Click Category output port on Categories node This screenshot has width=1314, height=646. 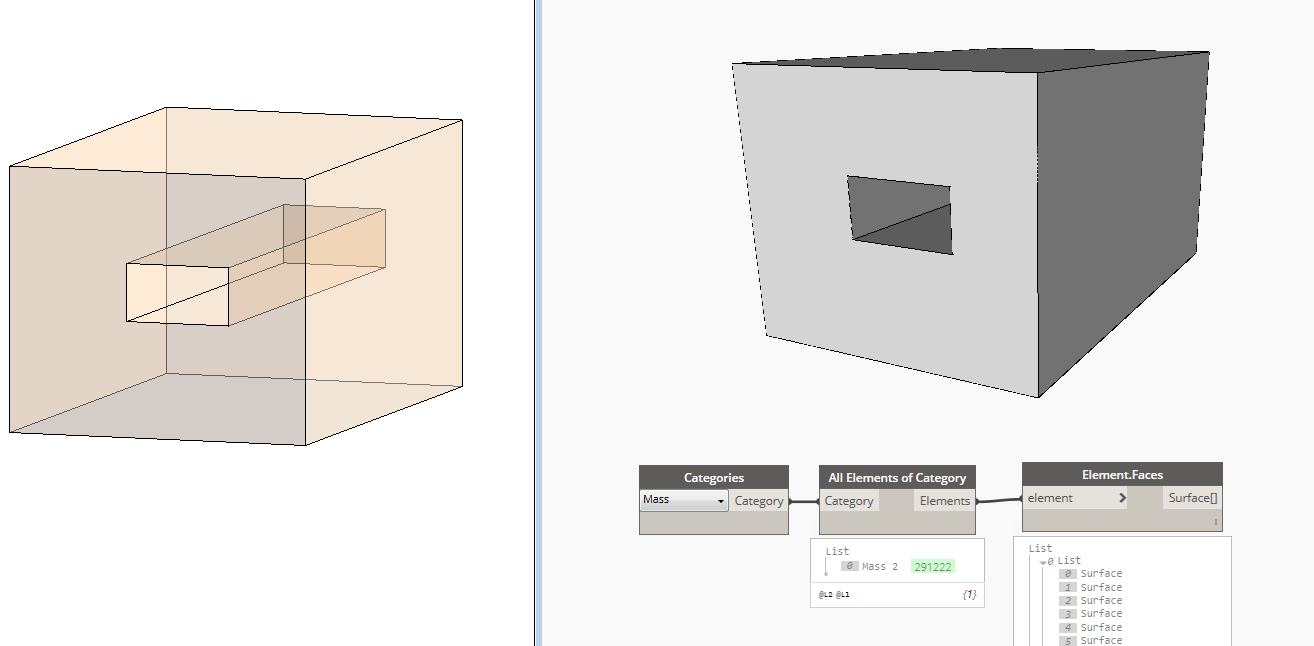pos(759,501)
